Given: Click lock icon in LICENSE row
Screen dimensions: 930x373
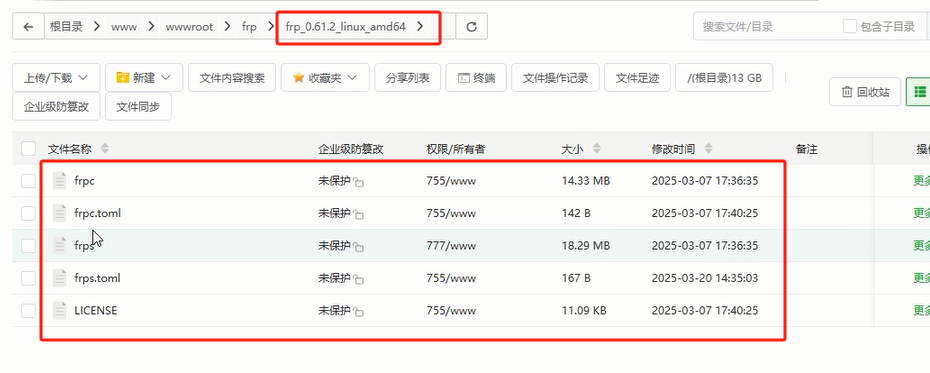Looking at the screenshot, I should 359,312.
